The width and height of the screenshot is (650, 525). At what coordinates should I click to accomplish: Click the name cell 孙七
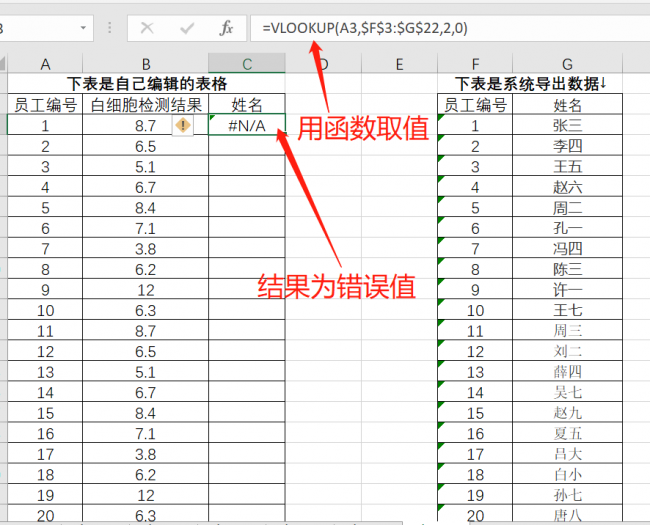(x=568, y=495)
